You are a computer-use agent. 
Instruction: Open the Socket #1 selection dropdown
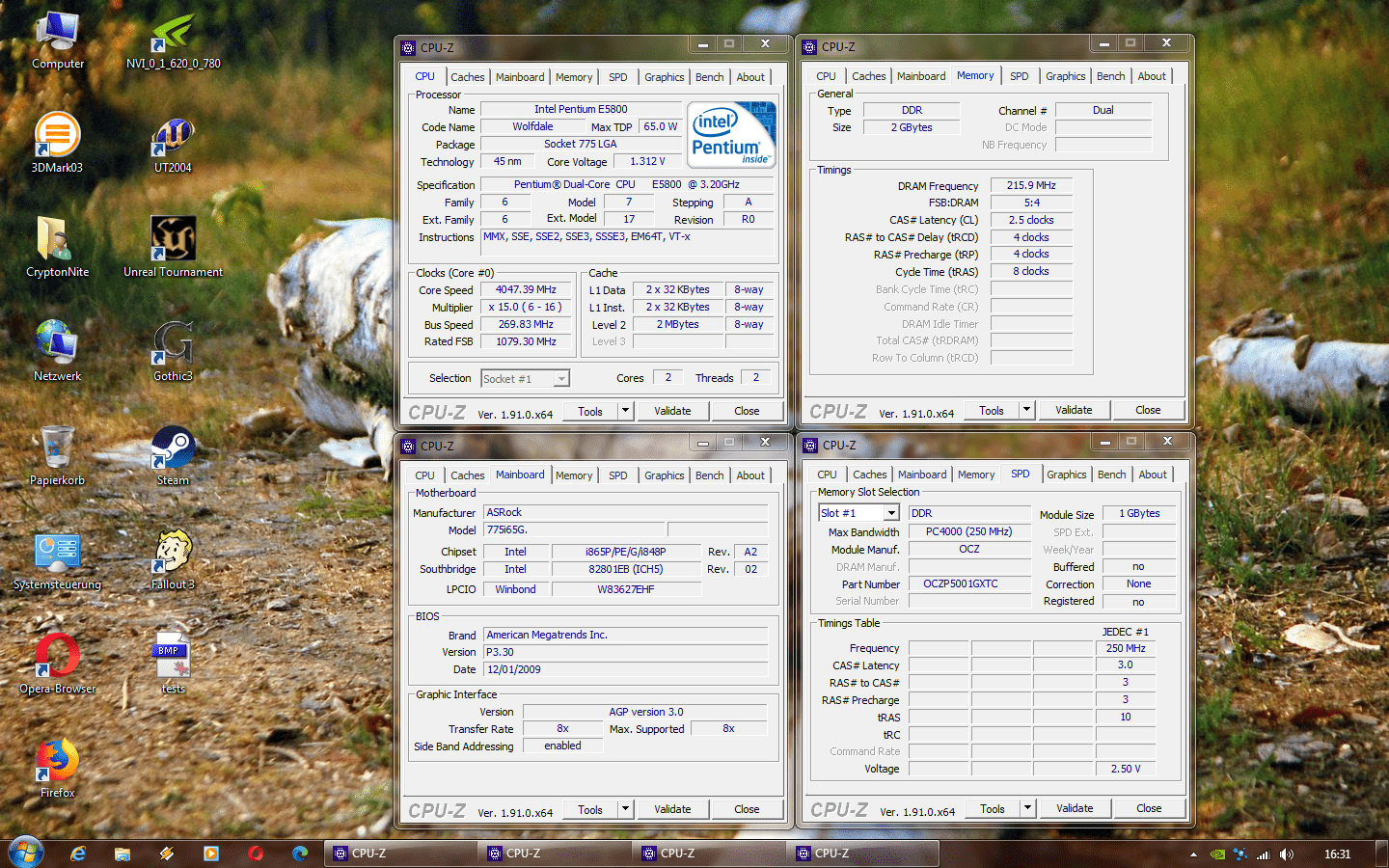[526, 379]
